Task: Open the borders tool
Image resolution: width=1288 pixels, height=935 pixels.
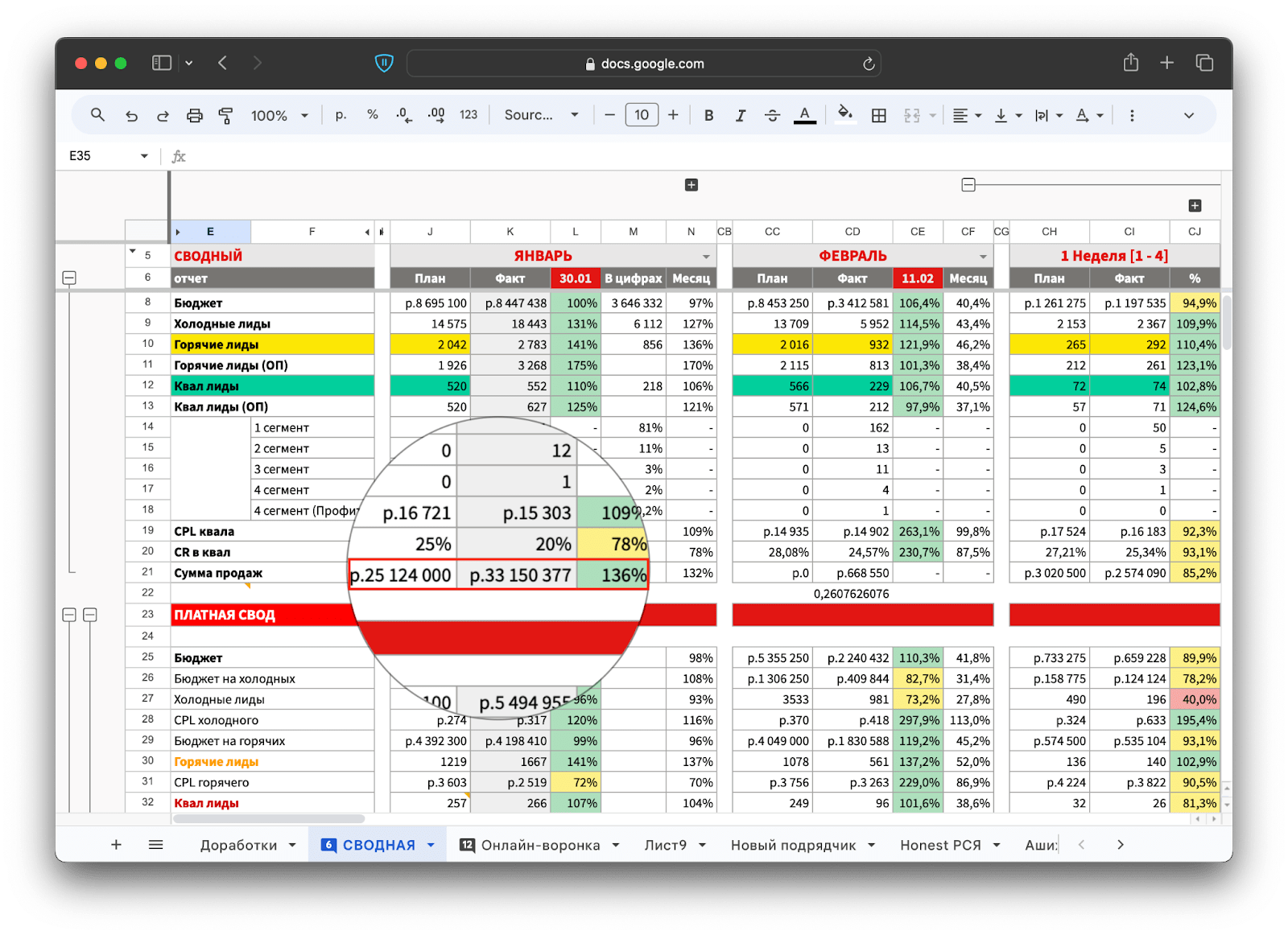Action: [x=879, y=116]
